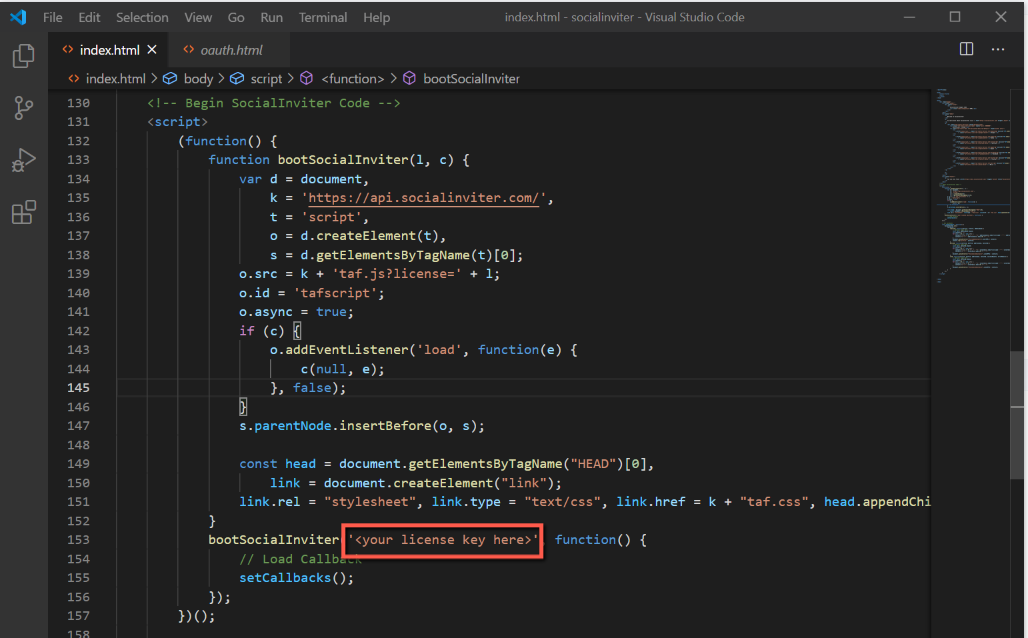This screenshot has height=638, width=1028.
Task: Open the Selection menu
Action: click(x=142, y=17)
